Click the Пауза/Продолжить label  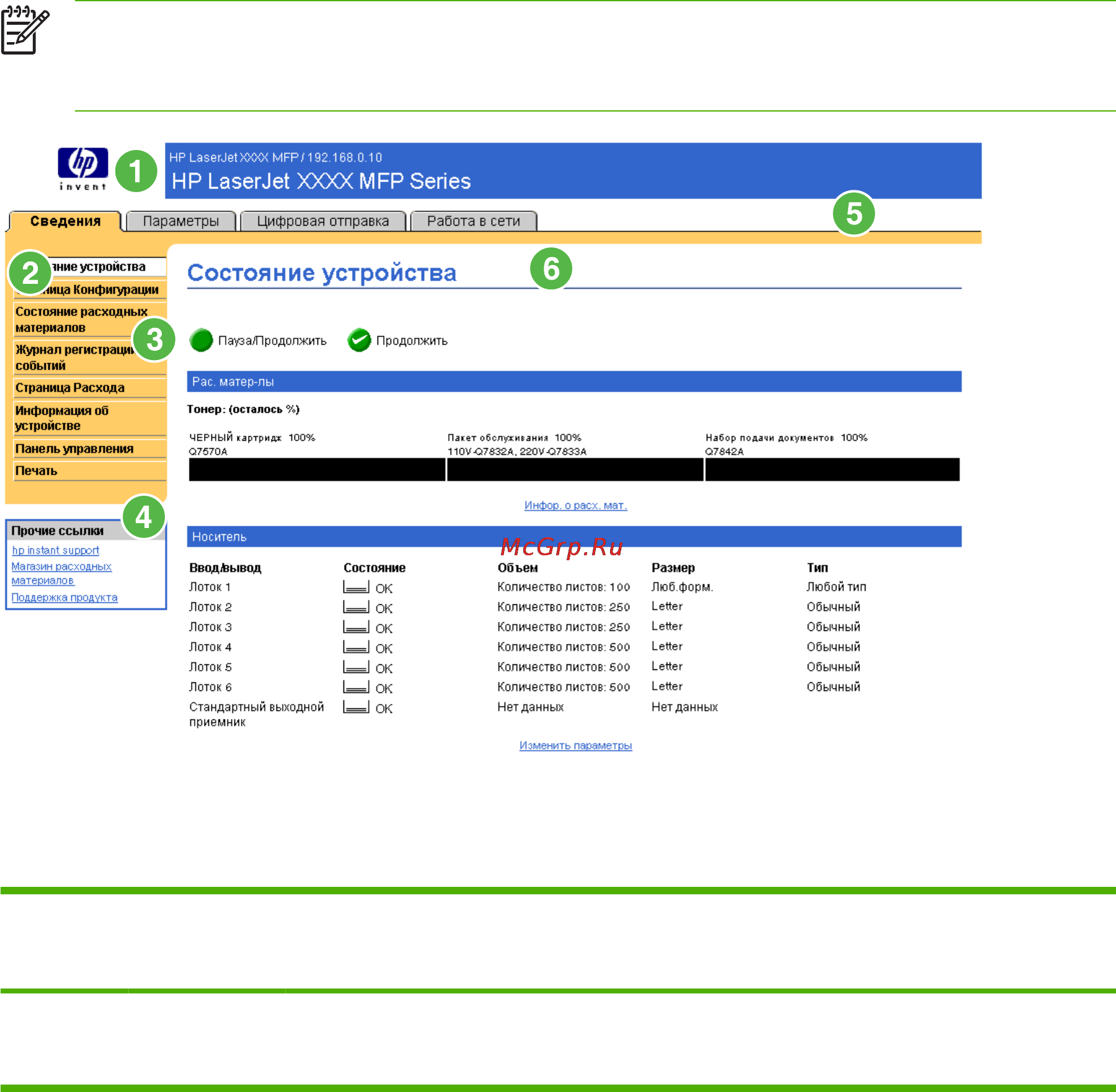tap(272, 341)
